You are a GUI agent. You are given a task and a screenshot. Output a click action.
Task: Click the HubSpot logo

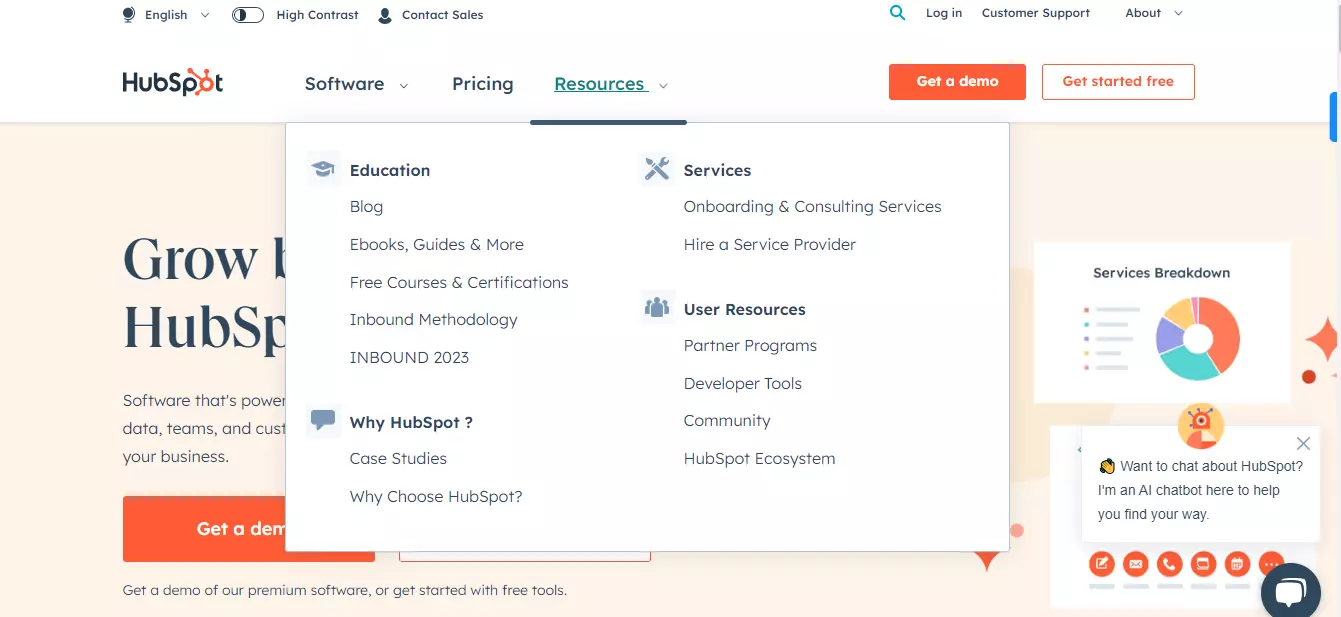click(x=173, y=82)
